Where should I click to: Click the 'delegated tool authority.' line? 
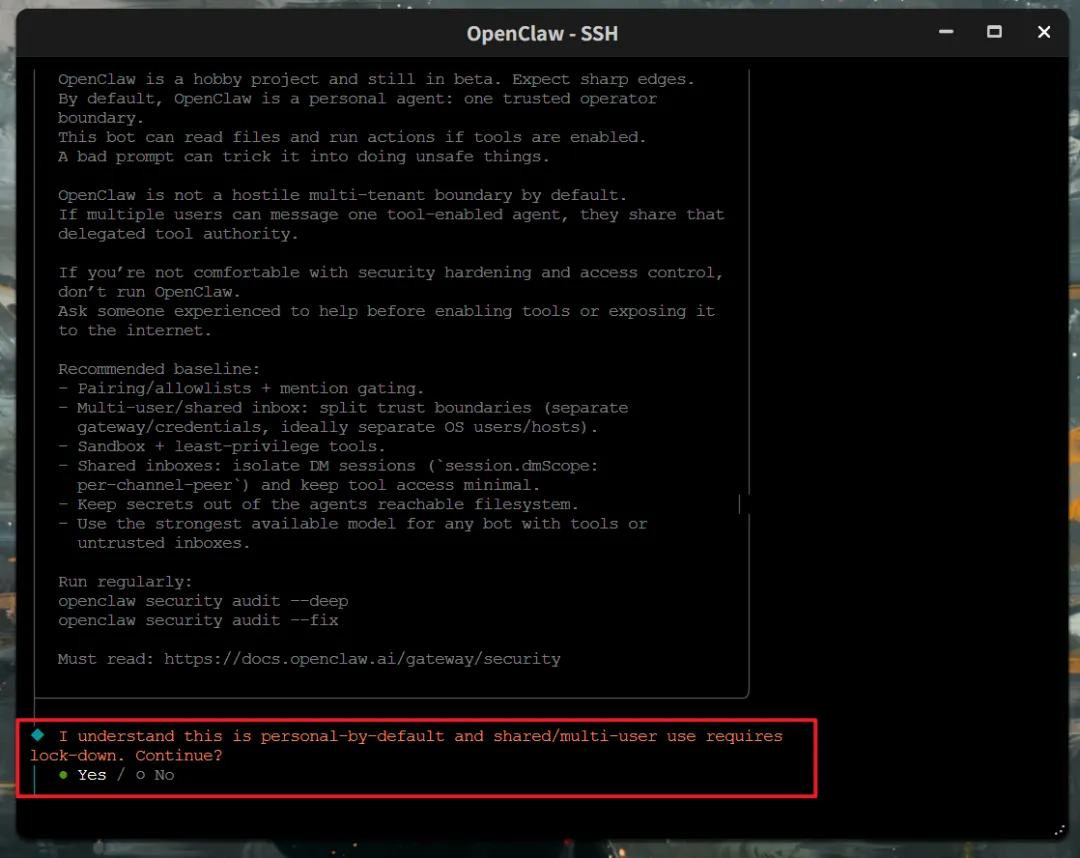(178, 234)
